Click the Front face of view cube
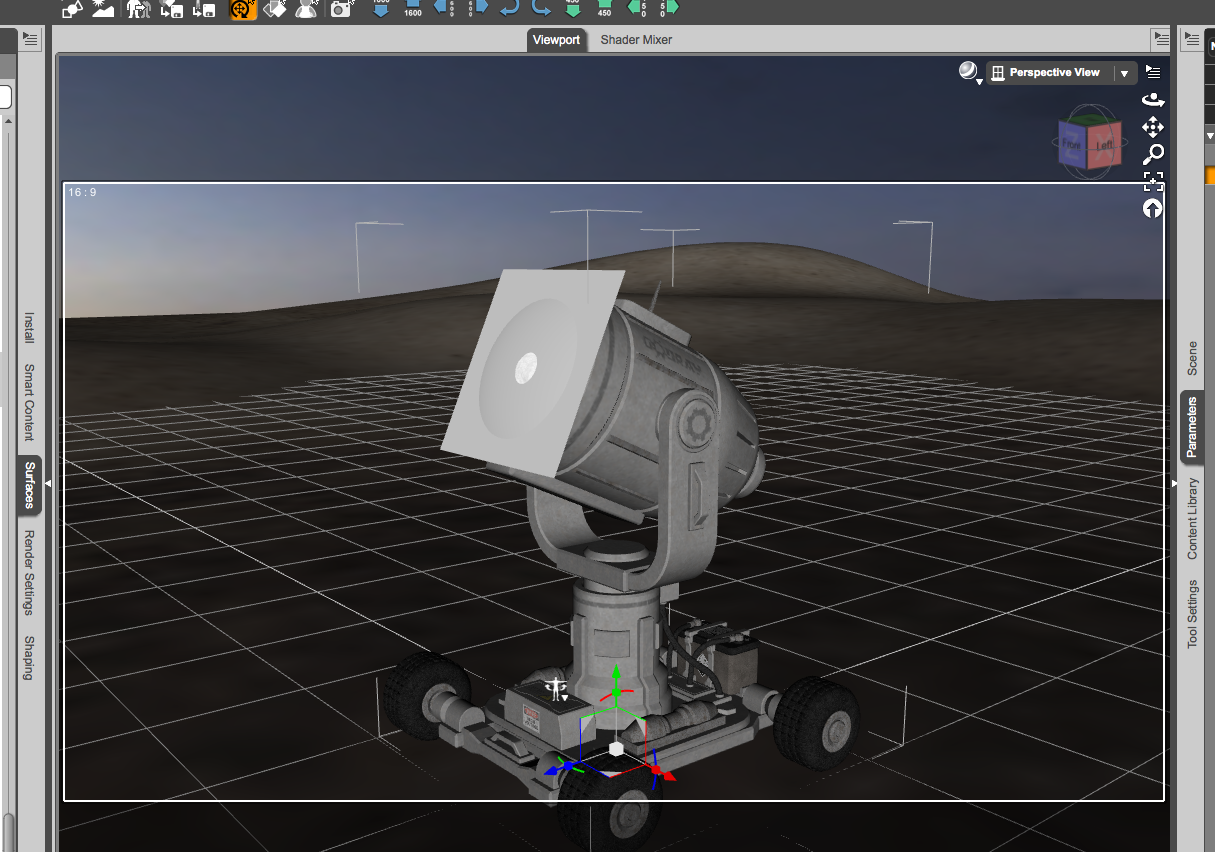 pyautogui.click(x=1072, y=145)
